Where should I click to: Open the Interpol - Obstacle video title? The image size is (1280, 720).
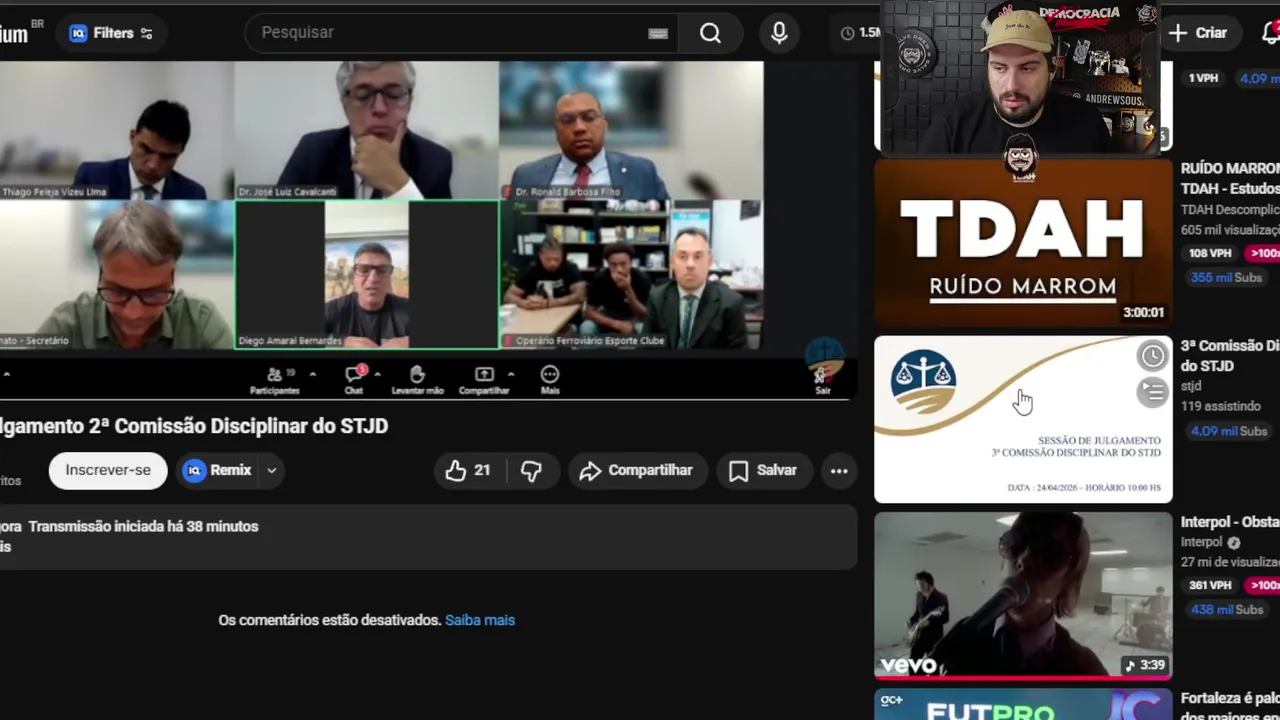(x=1230, y=522)
